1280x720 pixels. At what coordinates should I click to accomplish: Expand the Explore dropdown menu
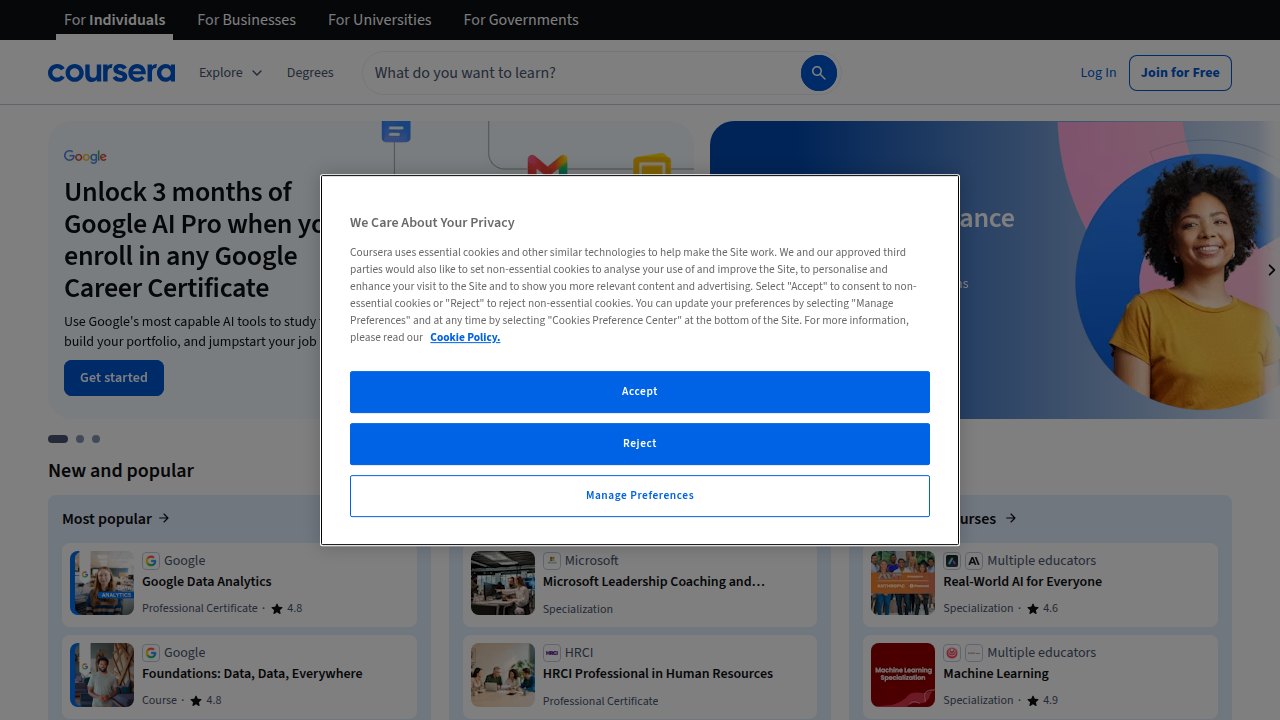tap(230, 73)
